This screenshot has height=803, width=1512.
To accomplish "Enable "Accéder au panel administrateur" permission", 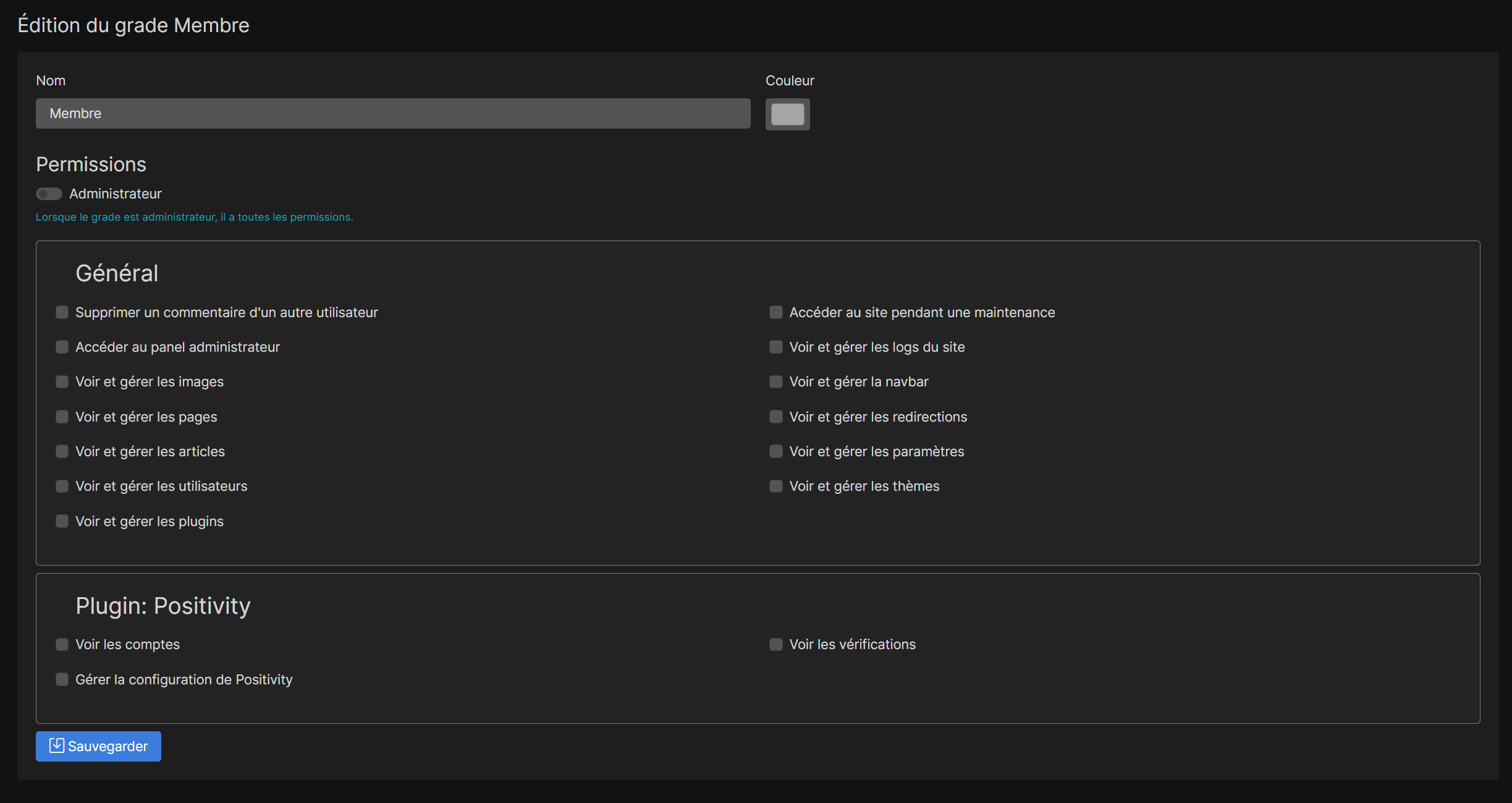I will 62,347.
